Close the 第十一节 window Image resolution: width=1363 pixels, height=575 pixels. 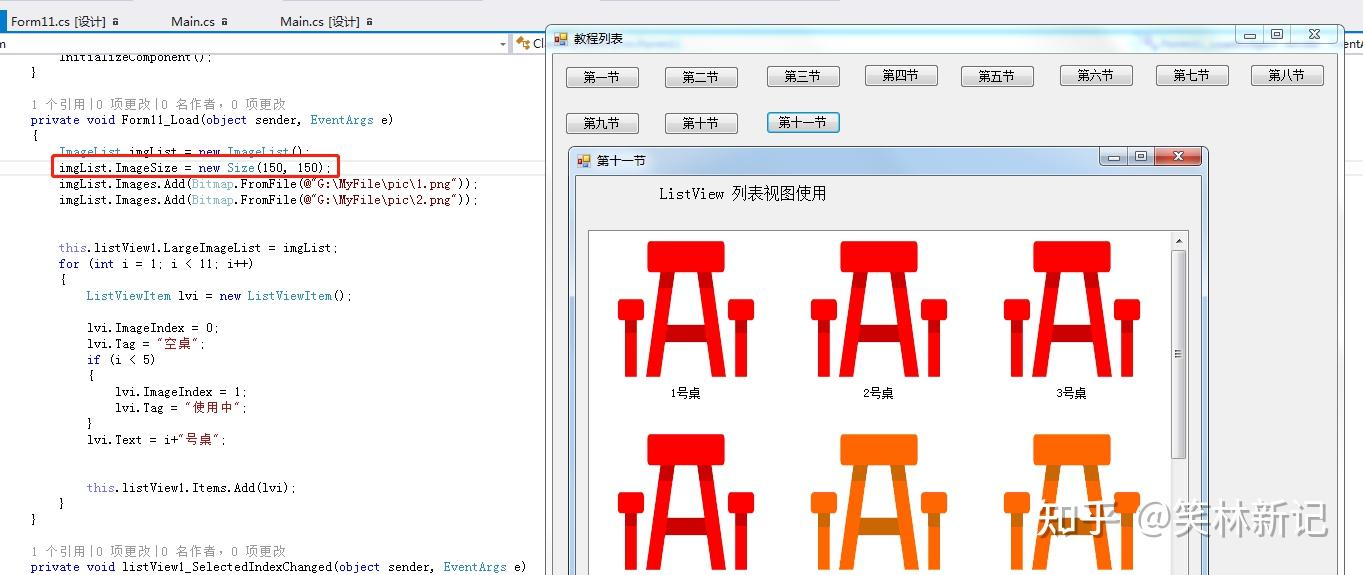(x=1178, y=157)
